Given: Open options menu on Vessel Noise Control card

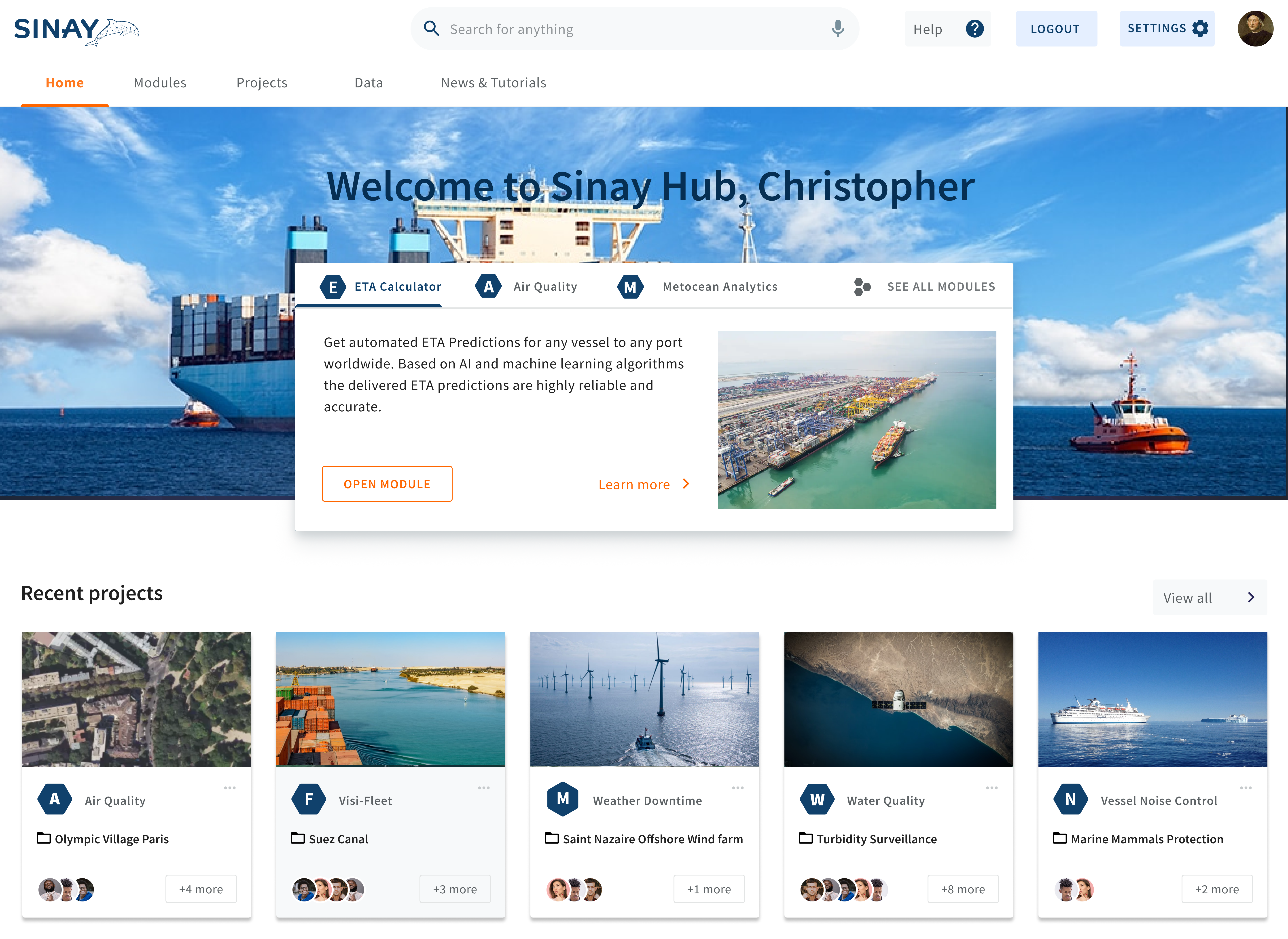Looking at the screenshot, I should (x=1246, y=788).
